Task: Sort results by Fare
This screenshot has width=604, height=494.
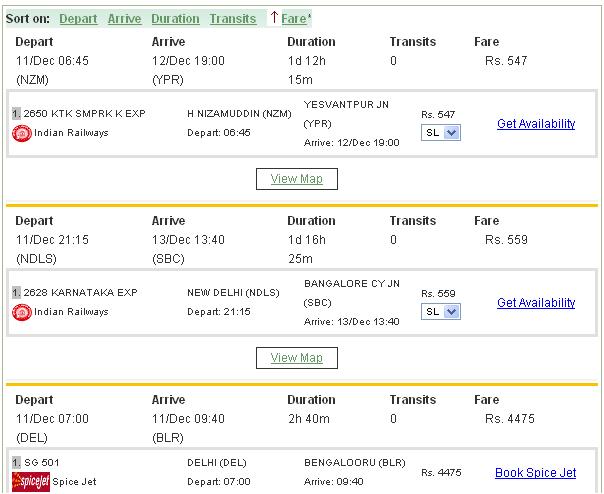Action: (x=294, y=19)
